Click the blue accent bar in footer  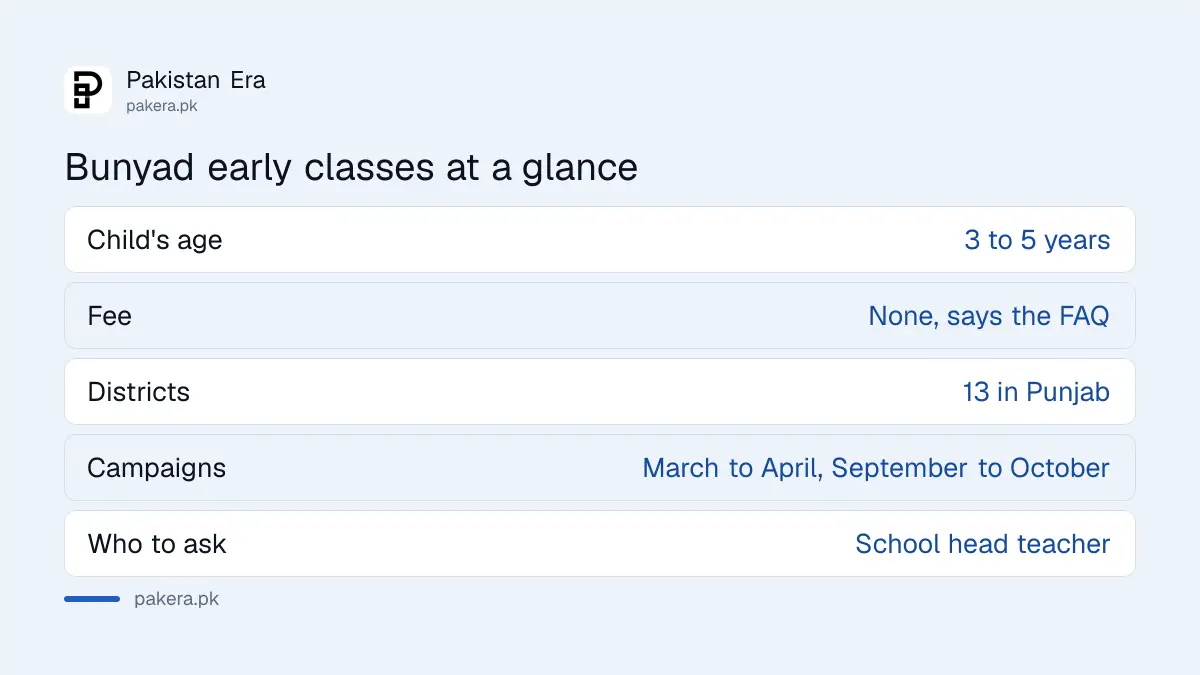(x=92, y=599)
